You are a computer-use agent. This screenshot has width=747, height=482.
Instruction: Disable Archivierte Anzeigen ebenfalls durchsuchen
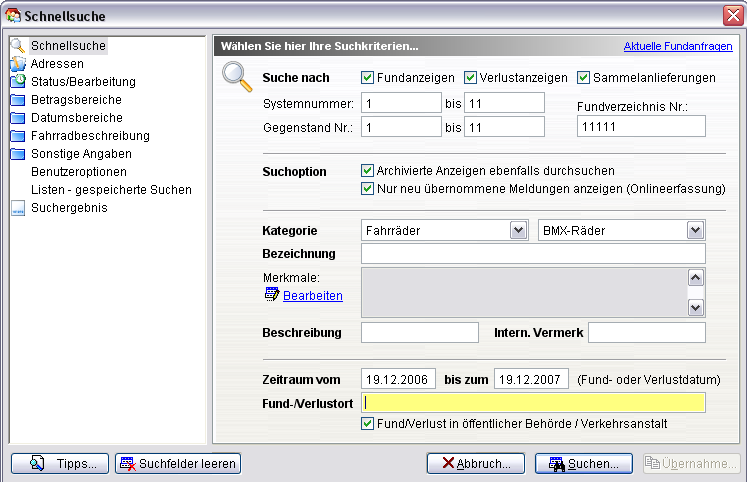point(368,171)
